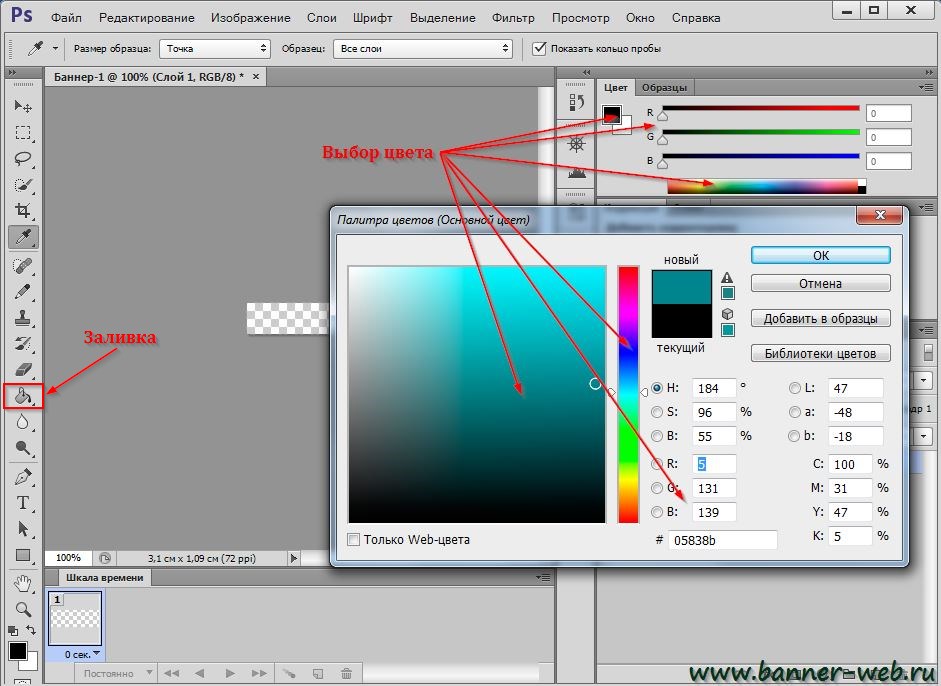This screenshot has width=941, height=686.
Task: Select the Paint Bucket fill tool
Action: 23,396
